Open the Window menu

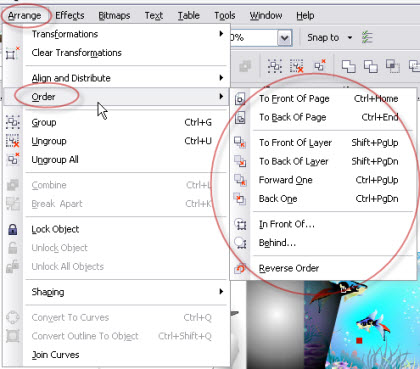pos(266,16)
